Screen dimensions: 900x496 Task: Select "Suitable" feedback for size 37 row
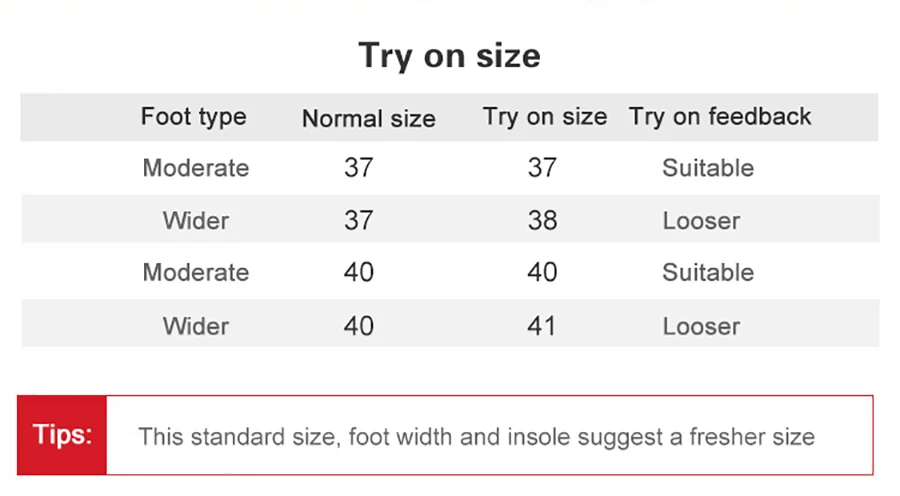click(x=707, y=168)
